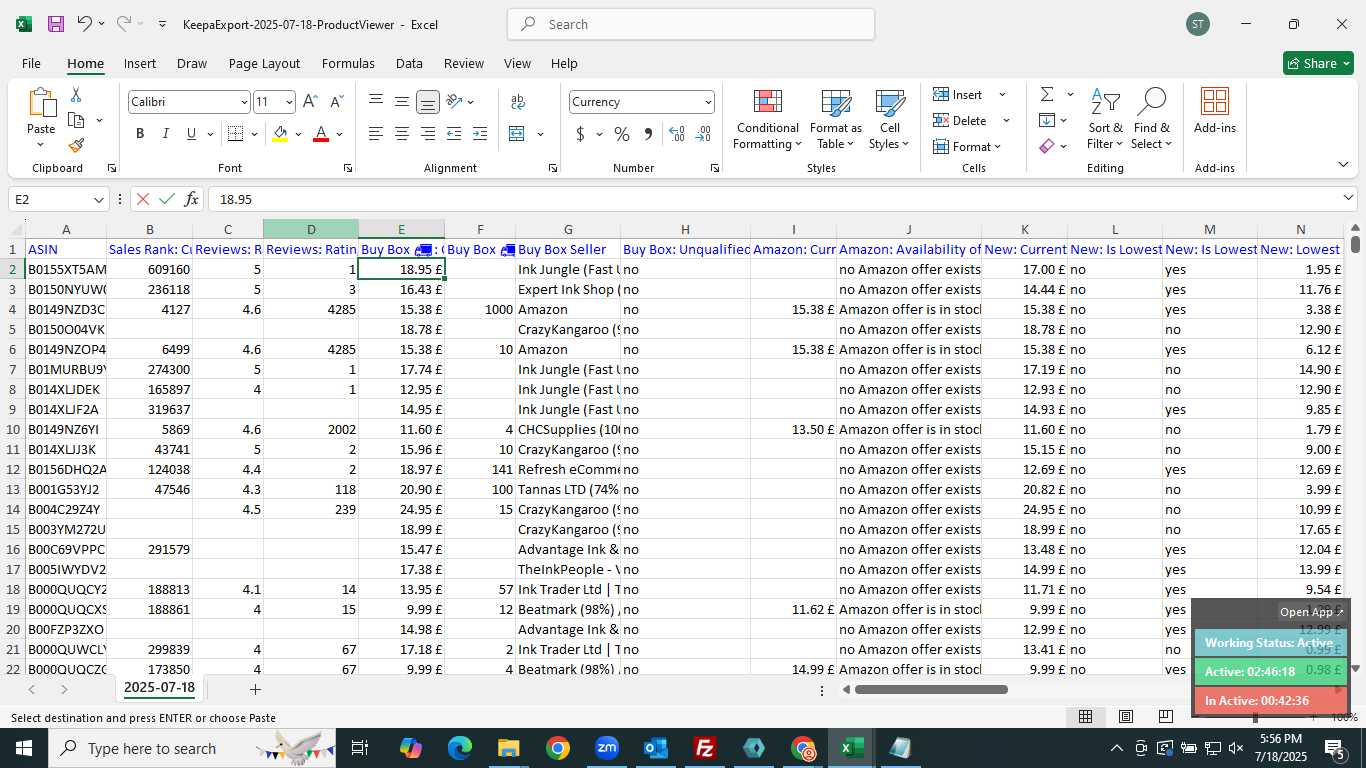Increase font size with larger A icon

pos(310,102)
